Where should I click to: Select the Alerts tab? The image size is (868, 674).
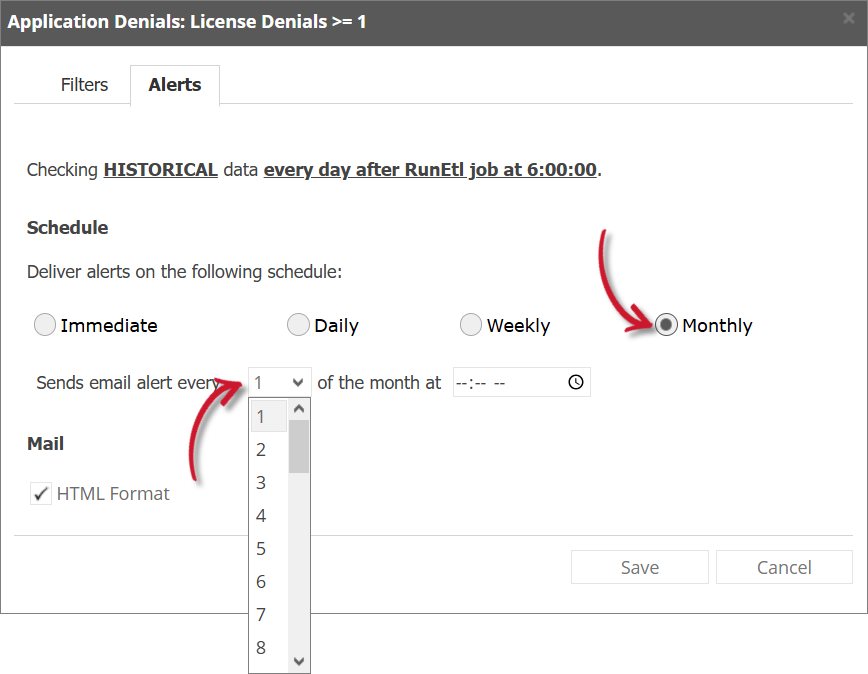coord(174,85)
